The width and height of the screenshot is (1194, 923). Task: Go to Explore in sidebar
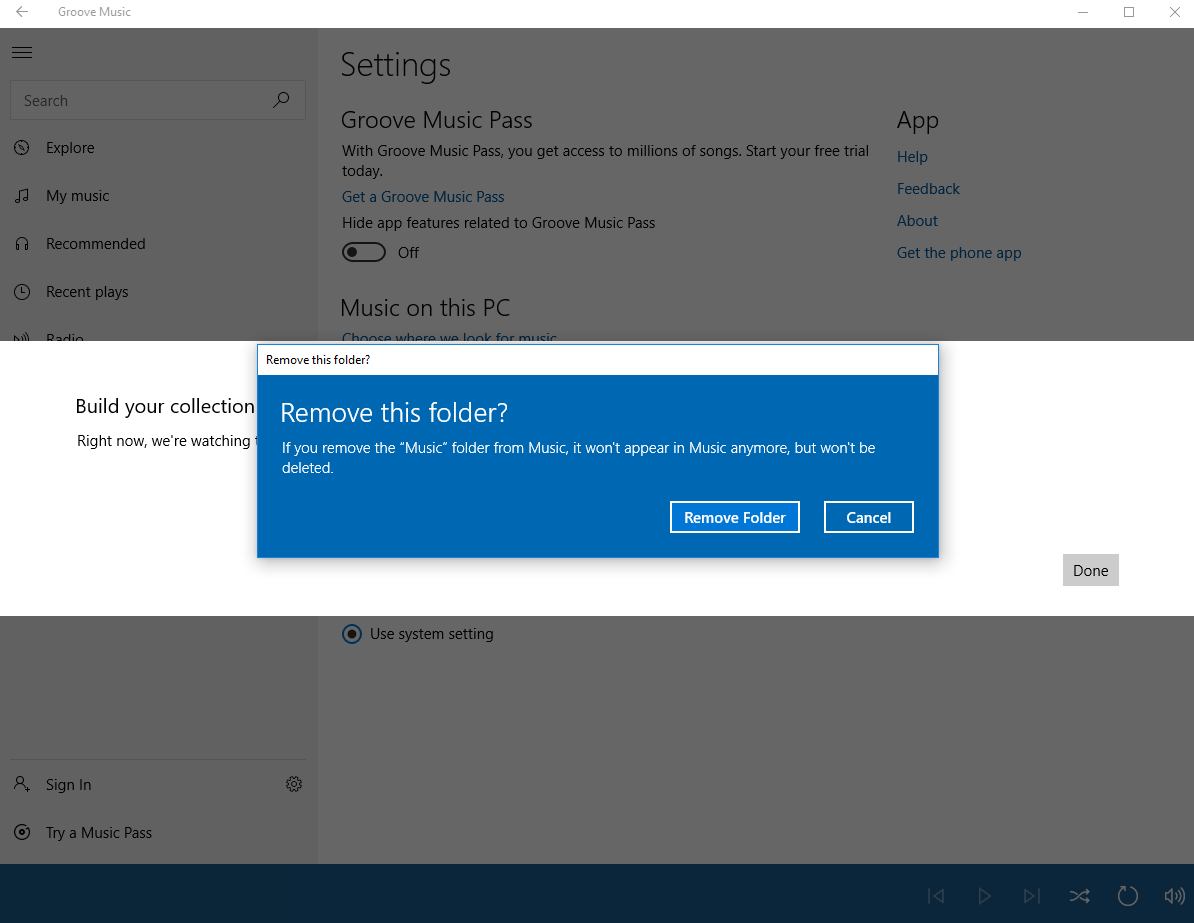click(x=158, y=148)
